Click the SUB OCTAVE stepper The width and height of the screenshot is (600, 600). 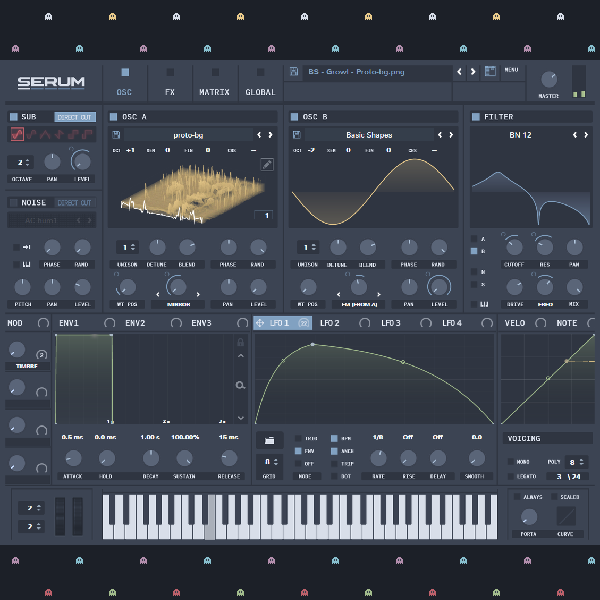point(21,162)
